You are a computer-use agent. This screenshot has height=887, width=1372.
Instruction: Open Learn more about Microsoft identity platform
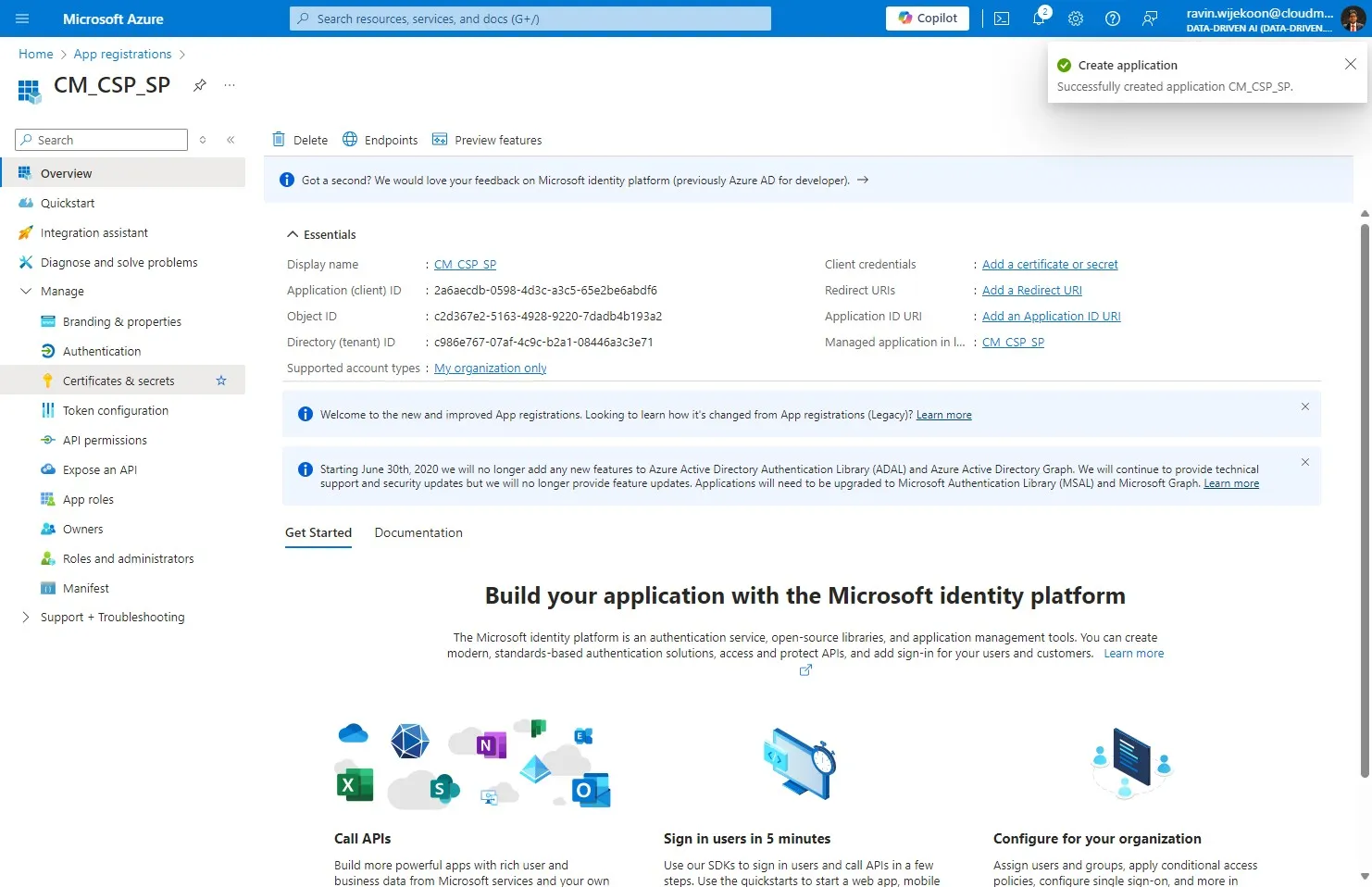tap(1133, 653)
